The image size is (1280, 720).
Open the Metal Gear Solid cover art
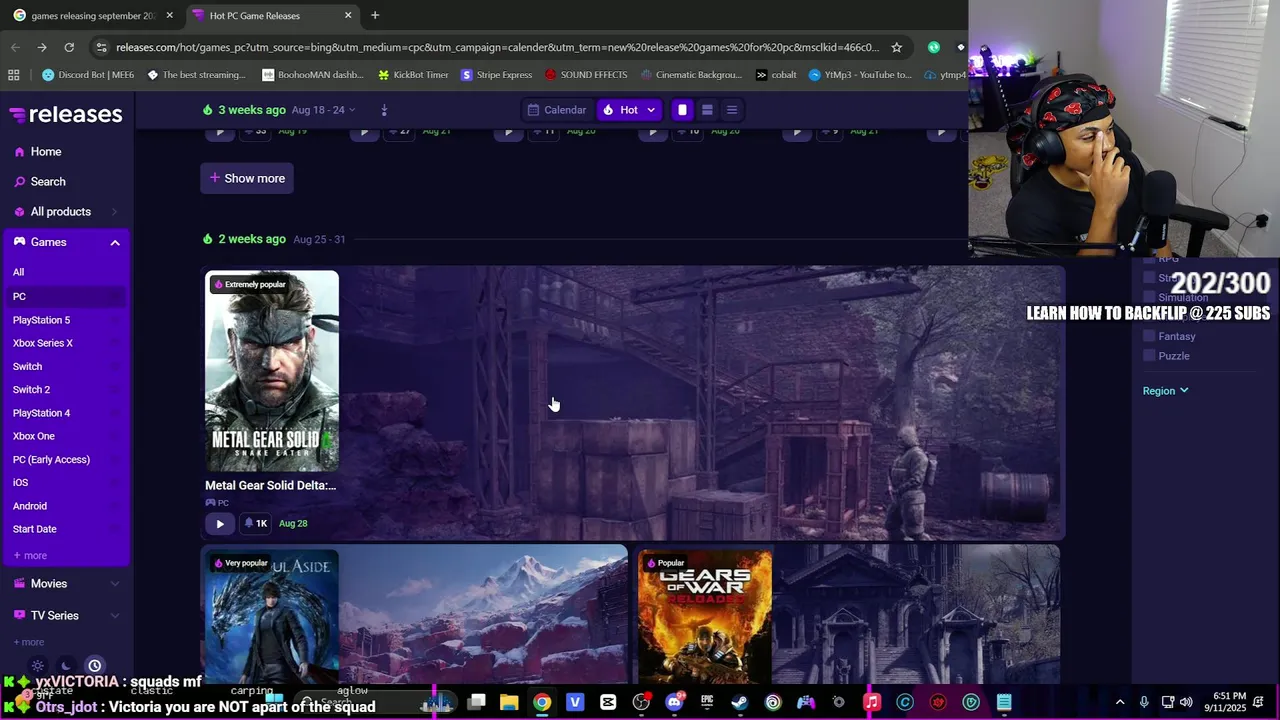(272, 371)
